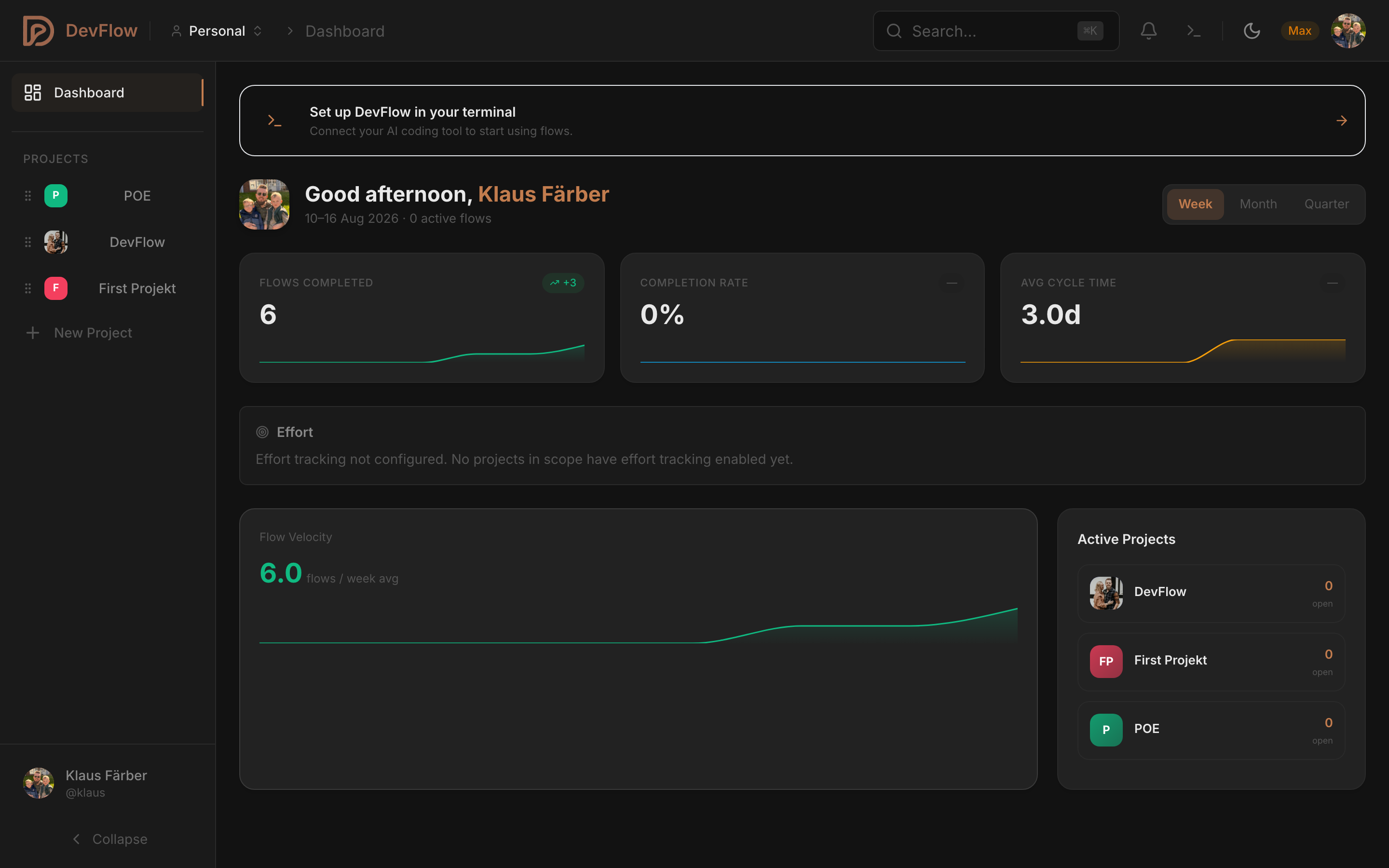Screen dimensions: 1389x868
Task: Click the +3 trend badge
Action: coord(563,283)
